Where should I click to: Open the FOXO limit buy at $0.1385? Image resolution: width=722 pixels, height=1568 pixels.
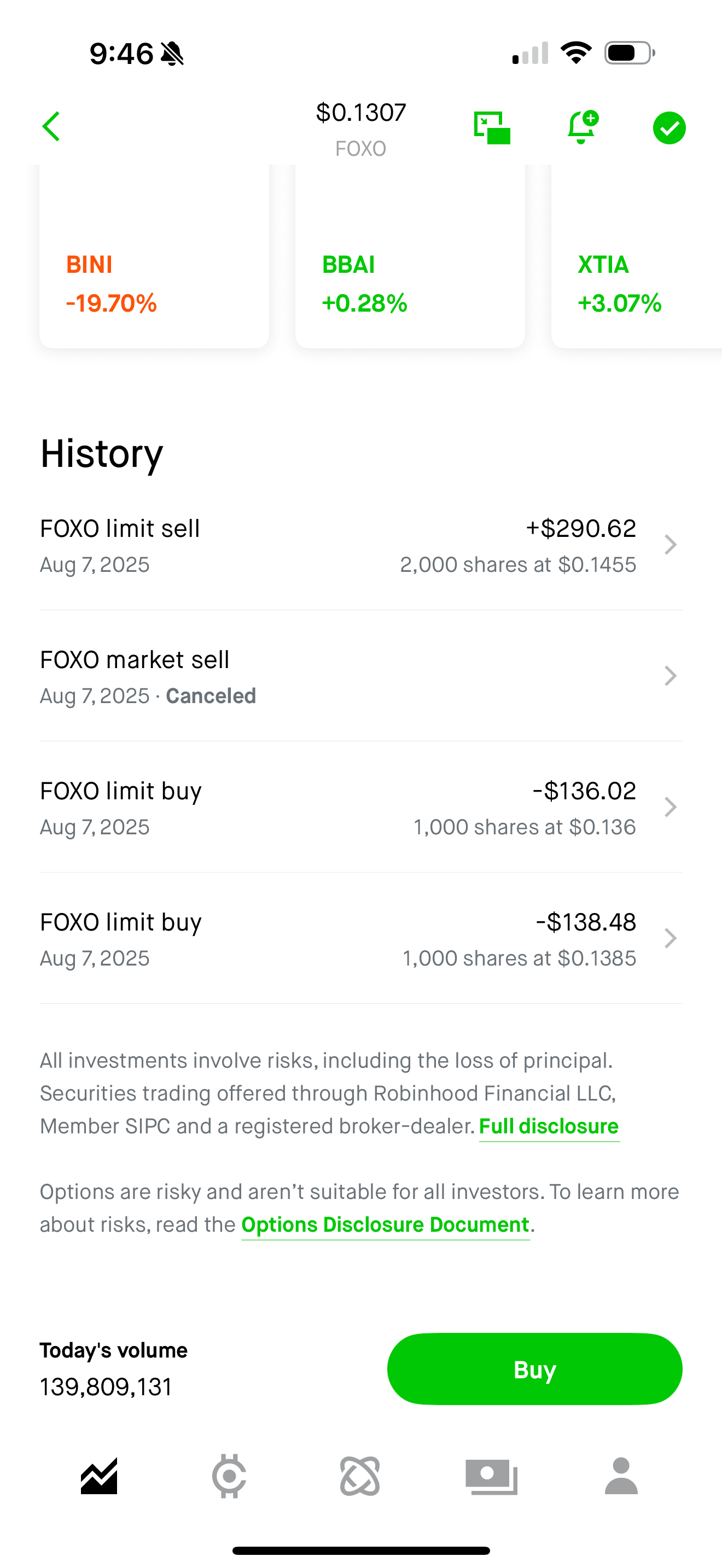point(360,939)
